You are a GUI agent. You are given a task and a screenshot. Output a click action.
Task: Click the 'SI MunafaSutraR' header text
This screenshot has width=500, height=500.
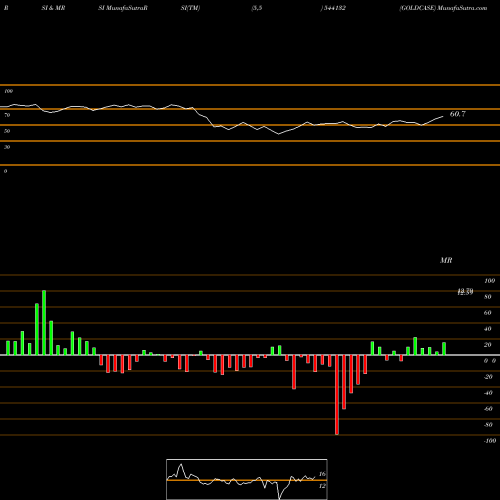click(x=123, y=8)
